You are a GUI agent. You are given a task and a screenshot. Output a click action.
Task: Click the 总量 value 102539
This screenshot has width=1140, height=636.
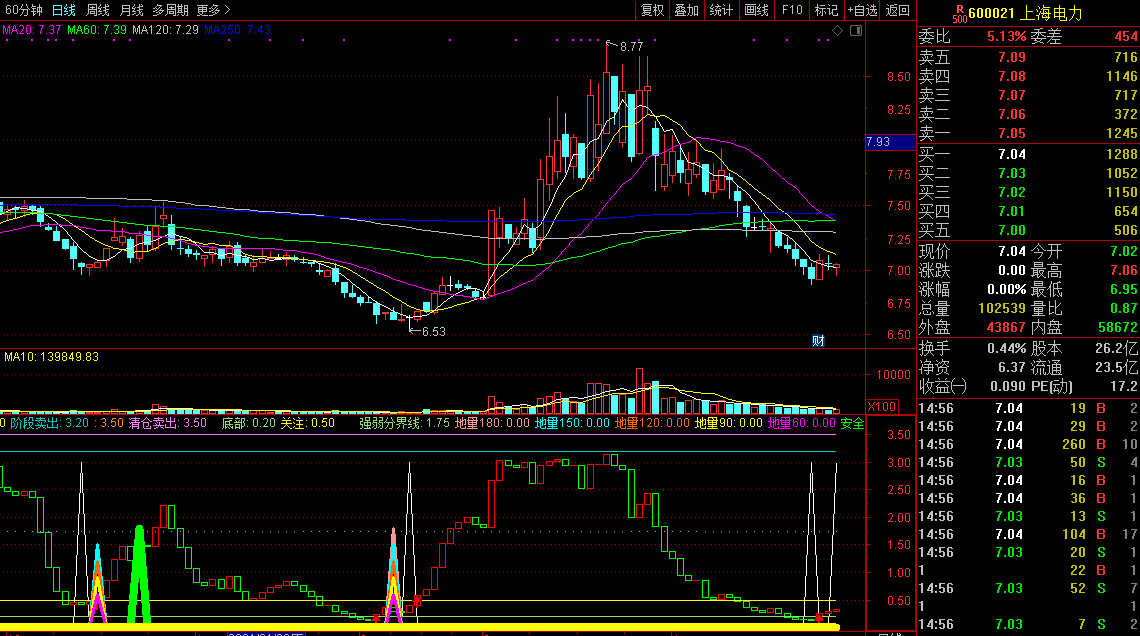coord(1002,308)
